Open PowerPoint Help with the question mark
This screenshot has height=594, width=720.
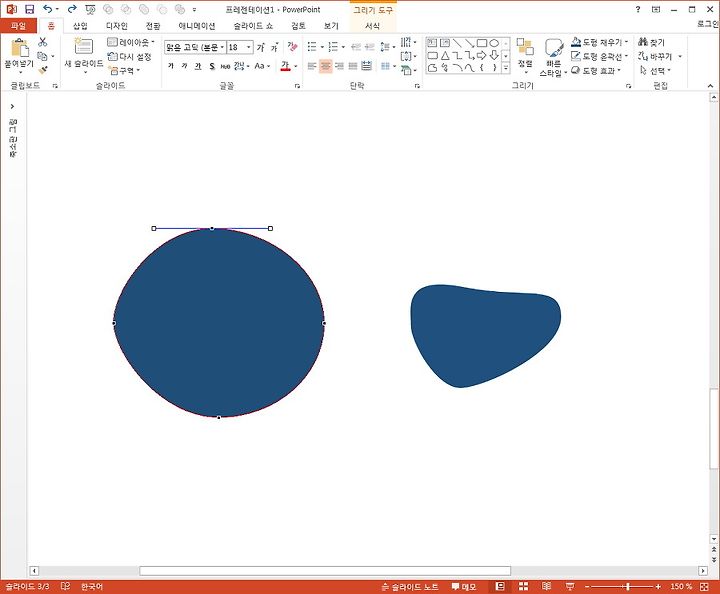coord(638,9)
